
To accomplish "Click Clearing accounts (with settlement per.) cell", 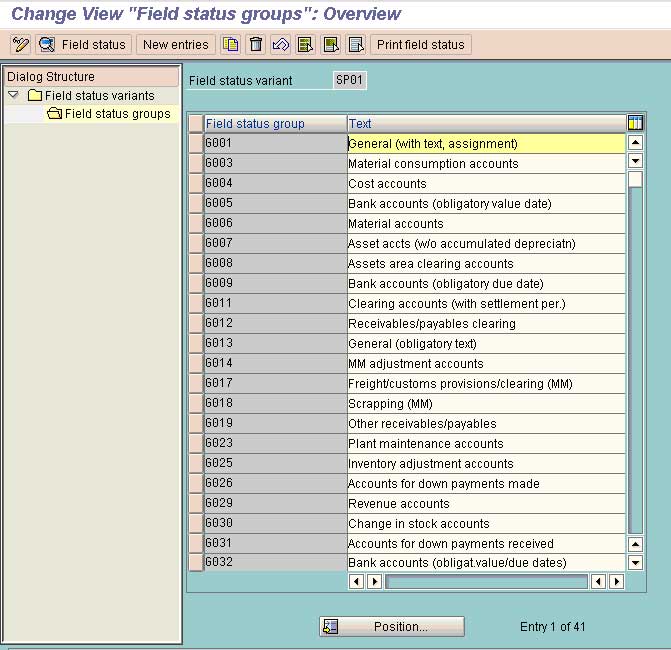I will coord(487,303).
